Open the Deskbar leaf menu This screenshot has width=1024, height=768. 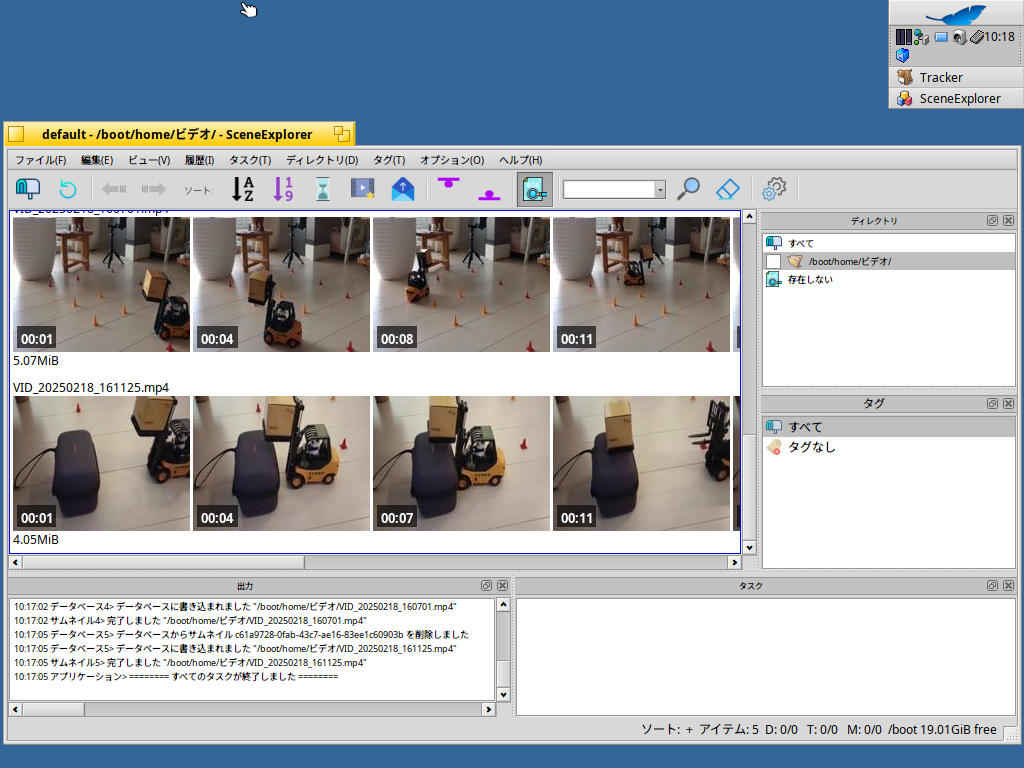(x=956, y=13)
